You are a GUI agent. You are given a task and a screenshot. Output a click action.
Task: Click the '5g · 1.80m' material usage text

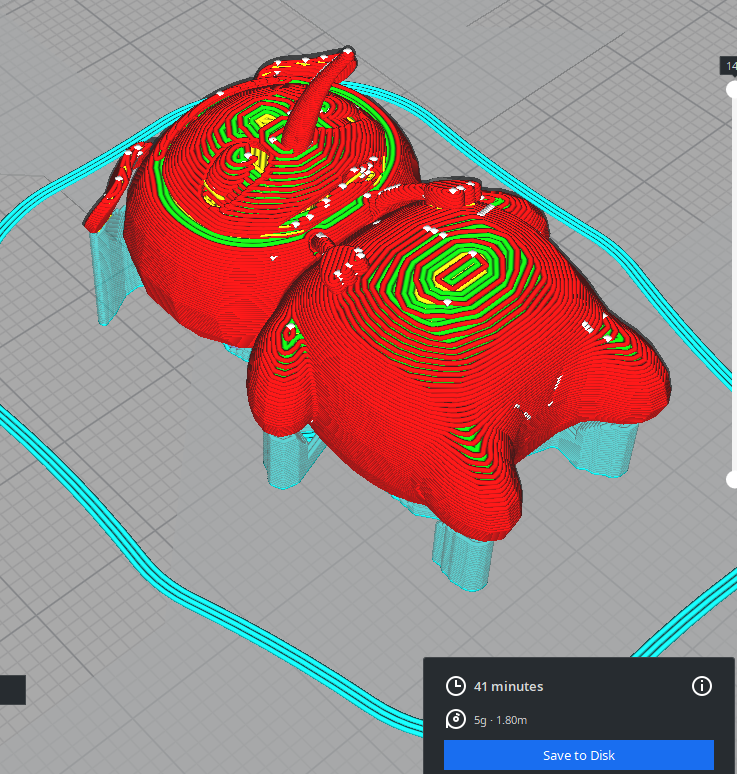[x=501, y=720]
